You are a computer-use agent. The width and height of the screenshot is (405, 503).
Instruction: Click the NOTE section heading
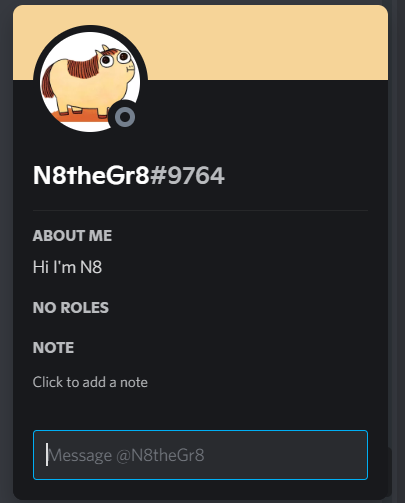click(x=53, y=348)
